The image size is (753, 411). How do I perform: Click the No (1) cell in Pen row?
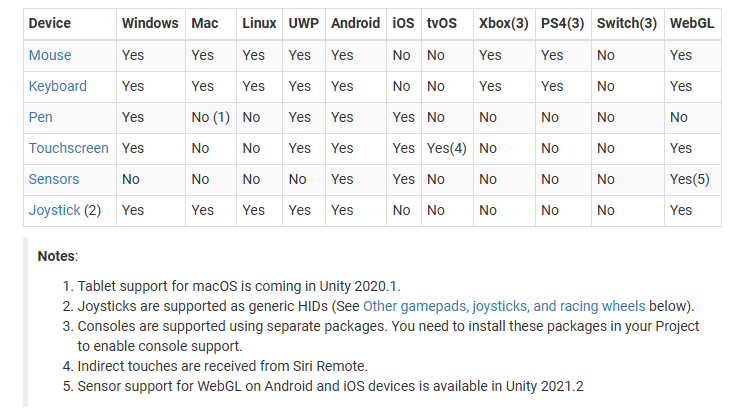[x=210, y=117]
